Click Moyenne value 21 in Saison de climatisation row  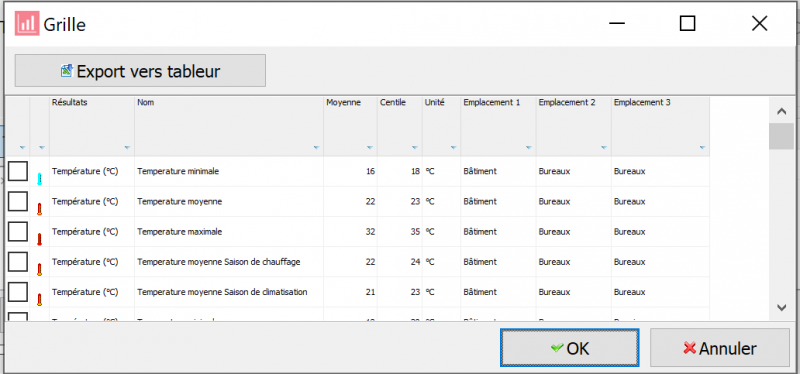351,292
